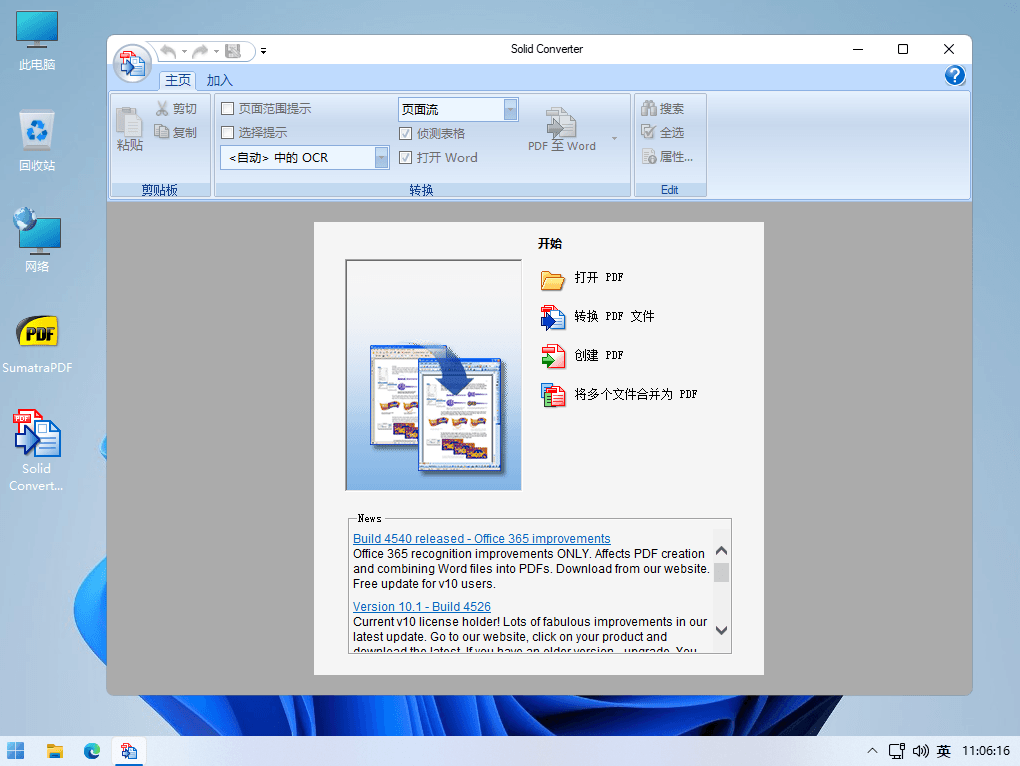
Task: Switch to the 加入 ribbon tab
Action: click(219, 80)
